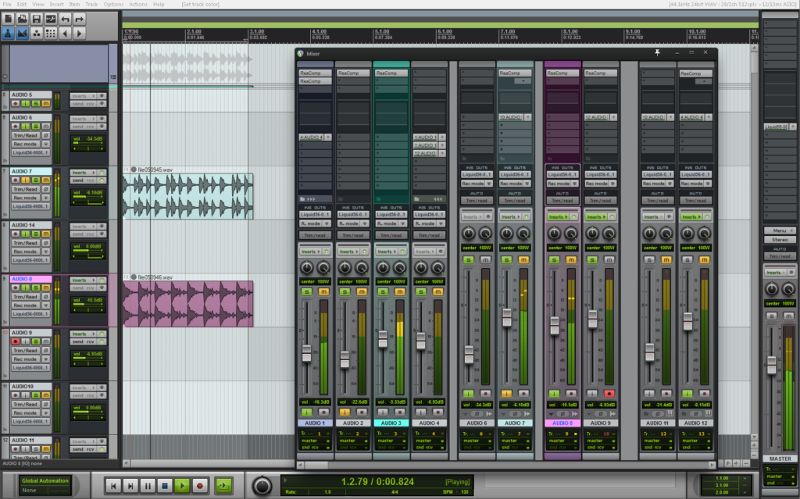Image resolution: width=800 pixels, height=499 pixels.
Task: Click ReaComp insert on AUDIO 3 strip
Action: 391,73
